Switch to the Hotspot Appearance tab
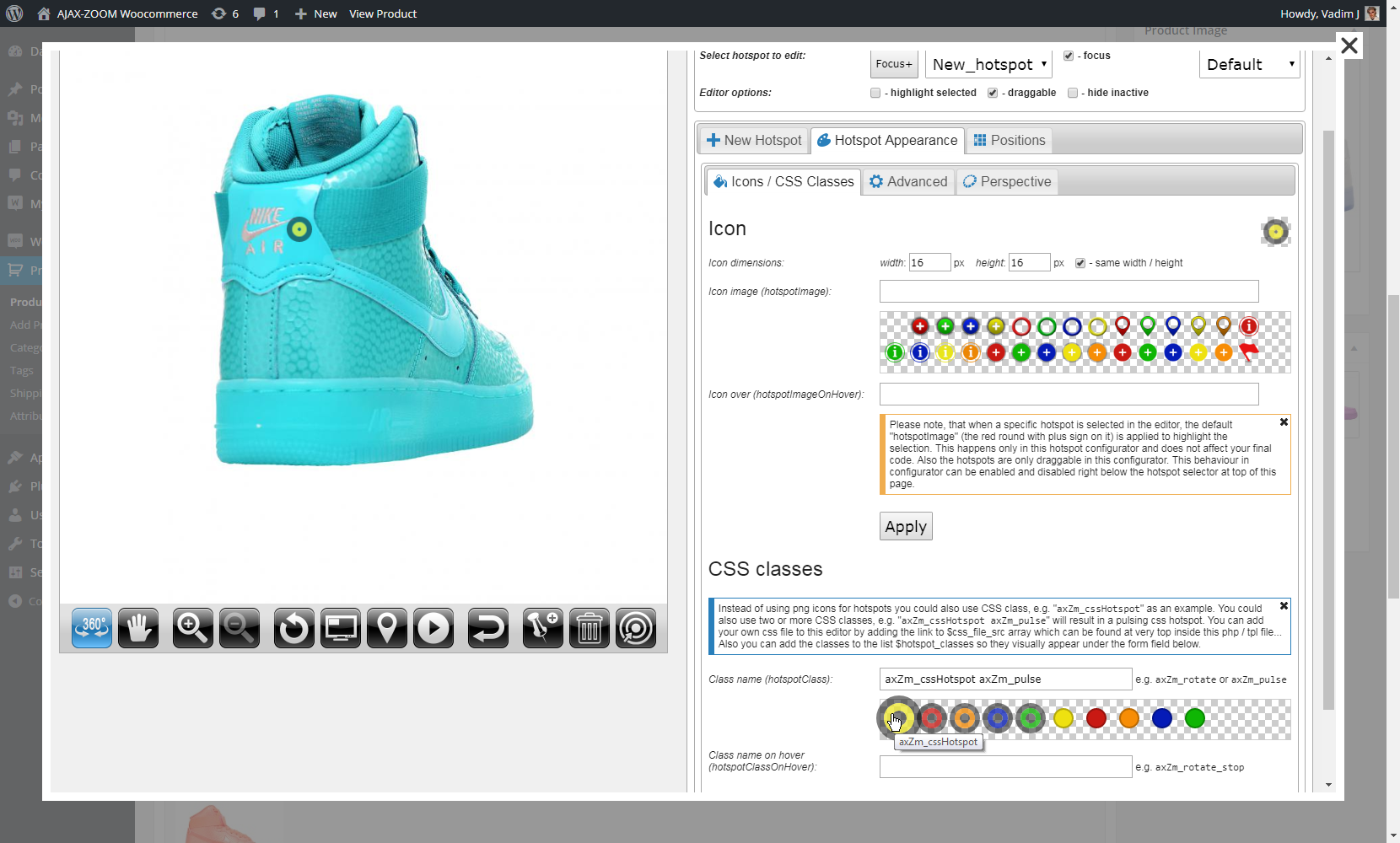This screenshot has height=843, width=1400. 887,140
